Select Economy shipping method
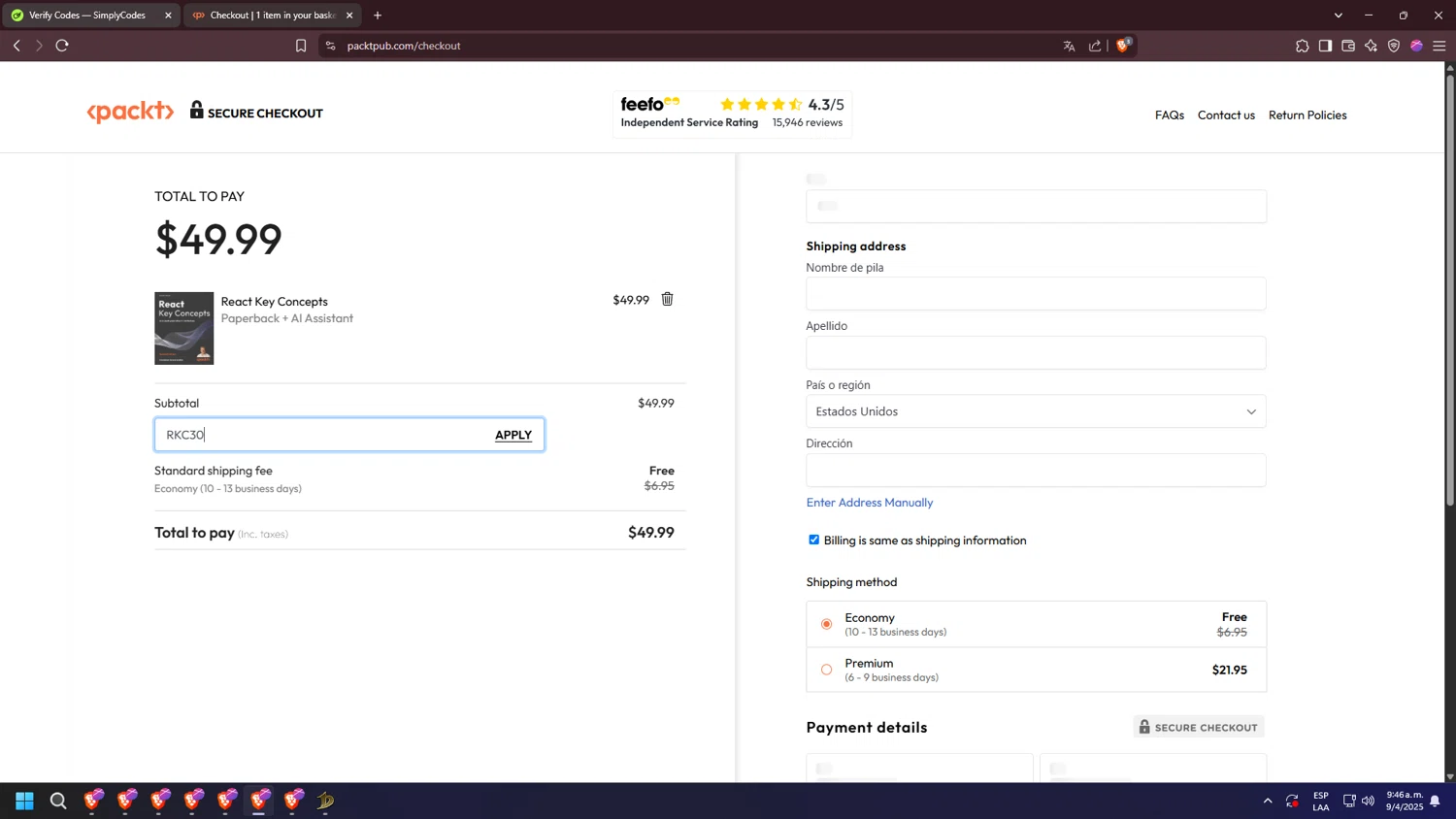The image size is (1456, 819). pyautogui.click(x=827, y=624)
